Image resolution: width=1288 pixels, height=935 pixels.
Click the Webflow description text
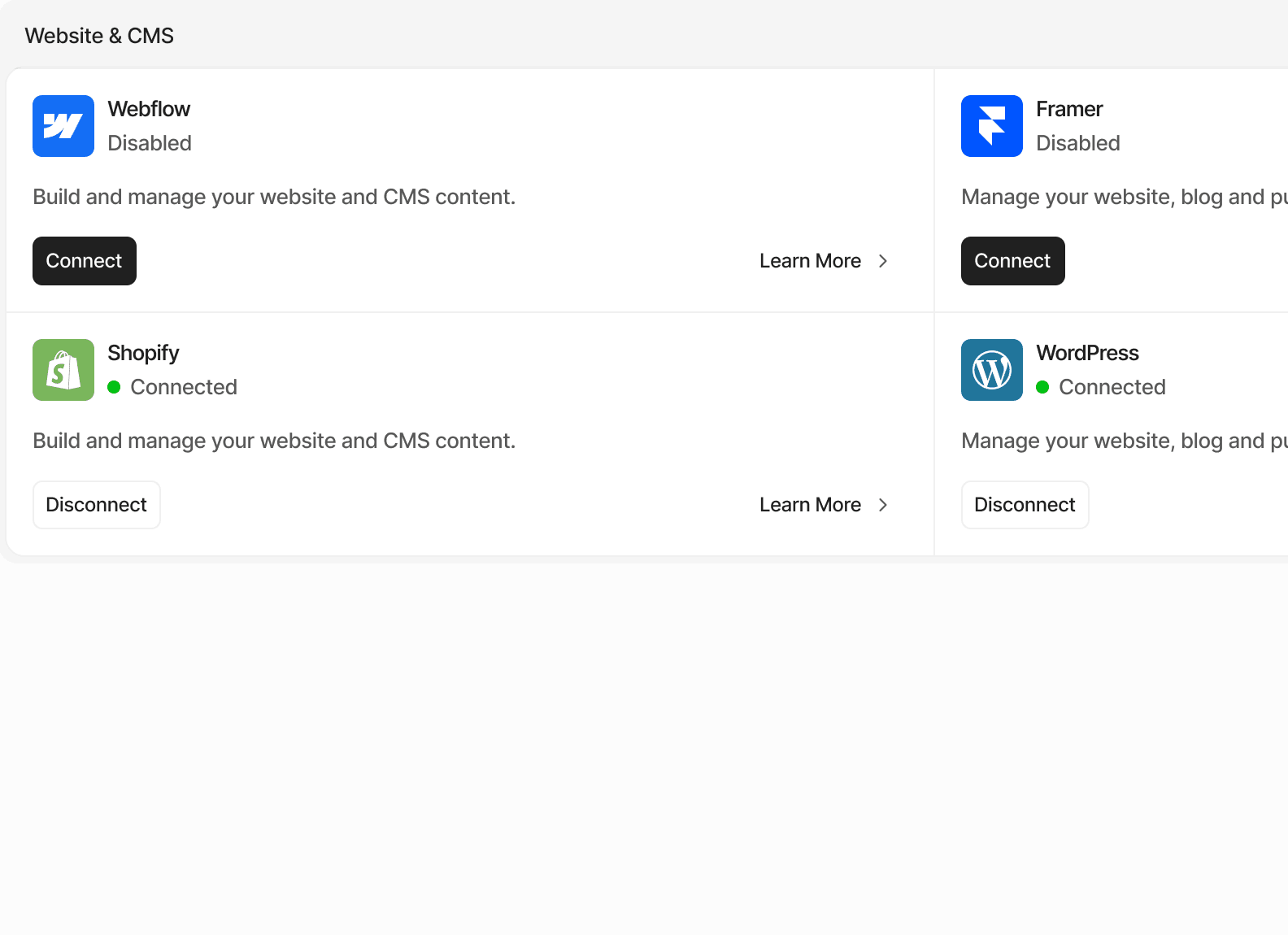tap(274, 197)
